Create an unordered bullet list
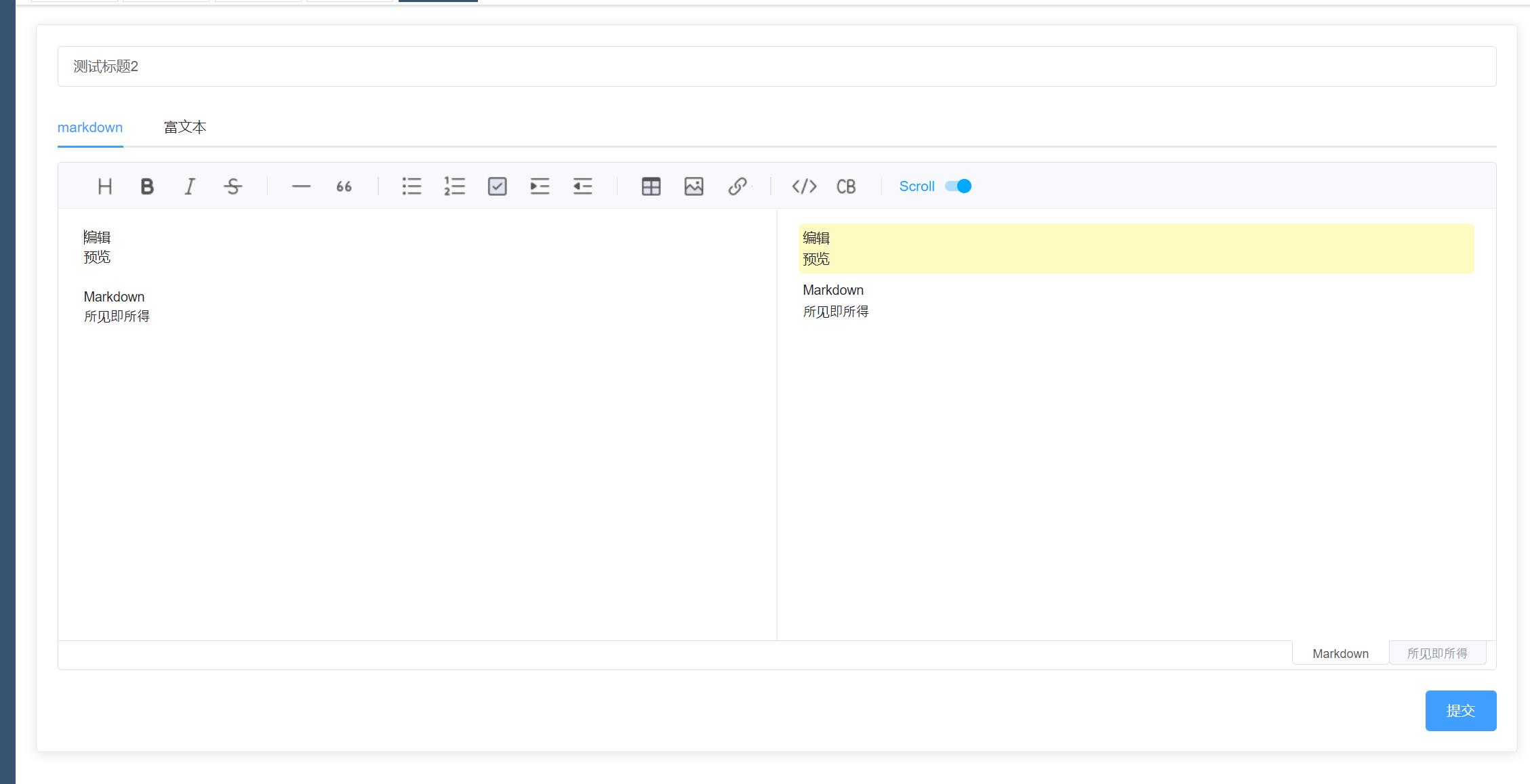Viewport: 1530px width, 784px height. 411,186
